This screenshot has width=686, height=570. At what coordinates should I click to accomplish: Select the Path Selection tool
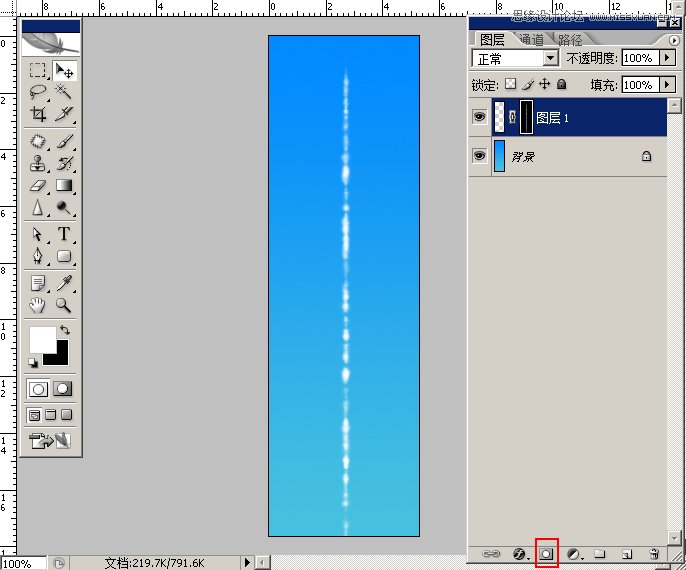[38, 234]
